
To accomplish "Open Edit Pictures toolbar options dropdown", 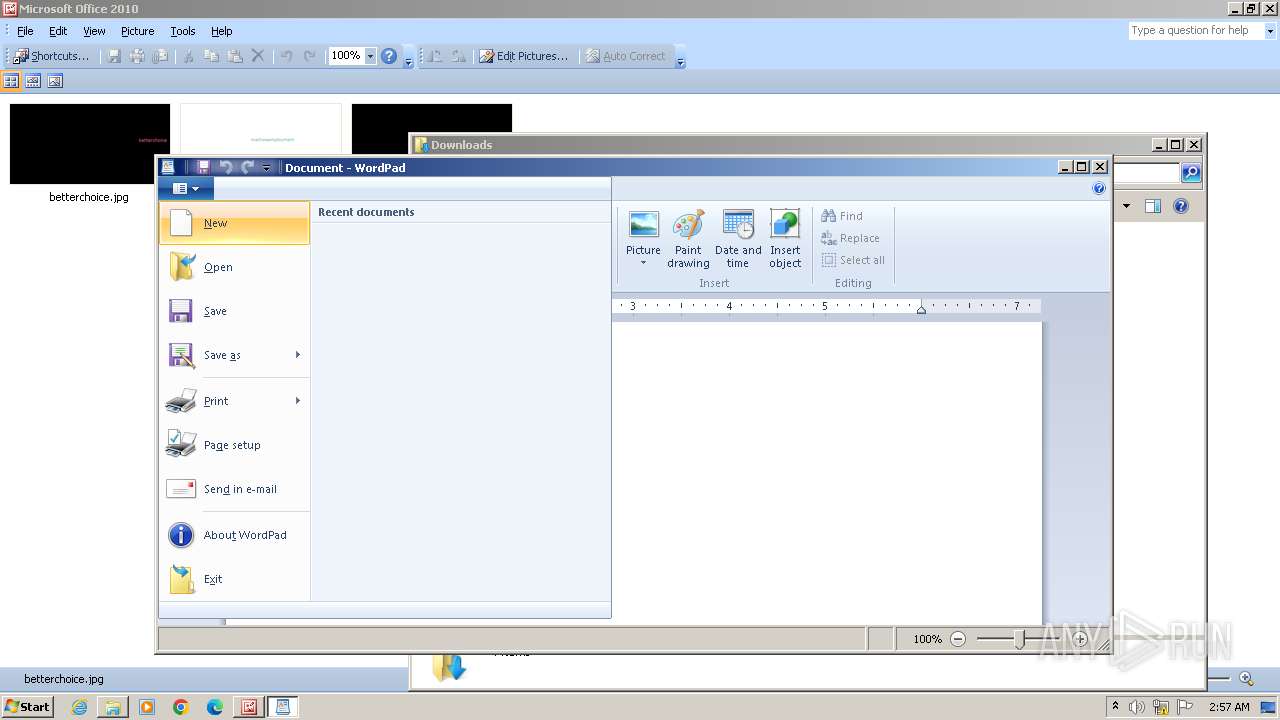I will (x=680, y=58).
